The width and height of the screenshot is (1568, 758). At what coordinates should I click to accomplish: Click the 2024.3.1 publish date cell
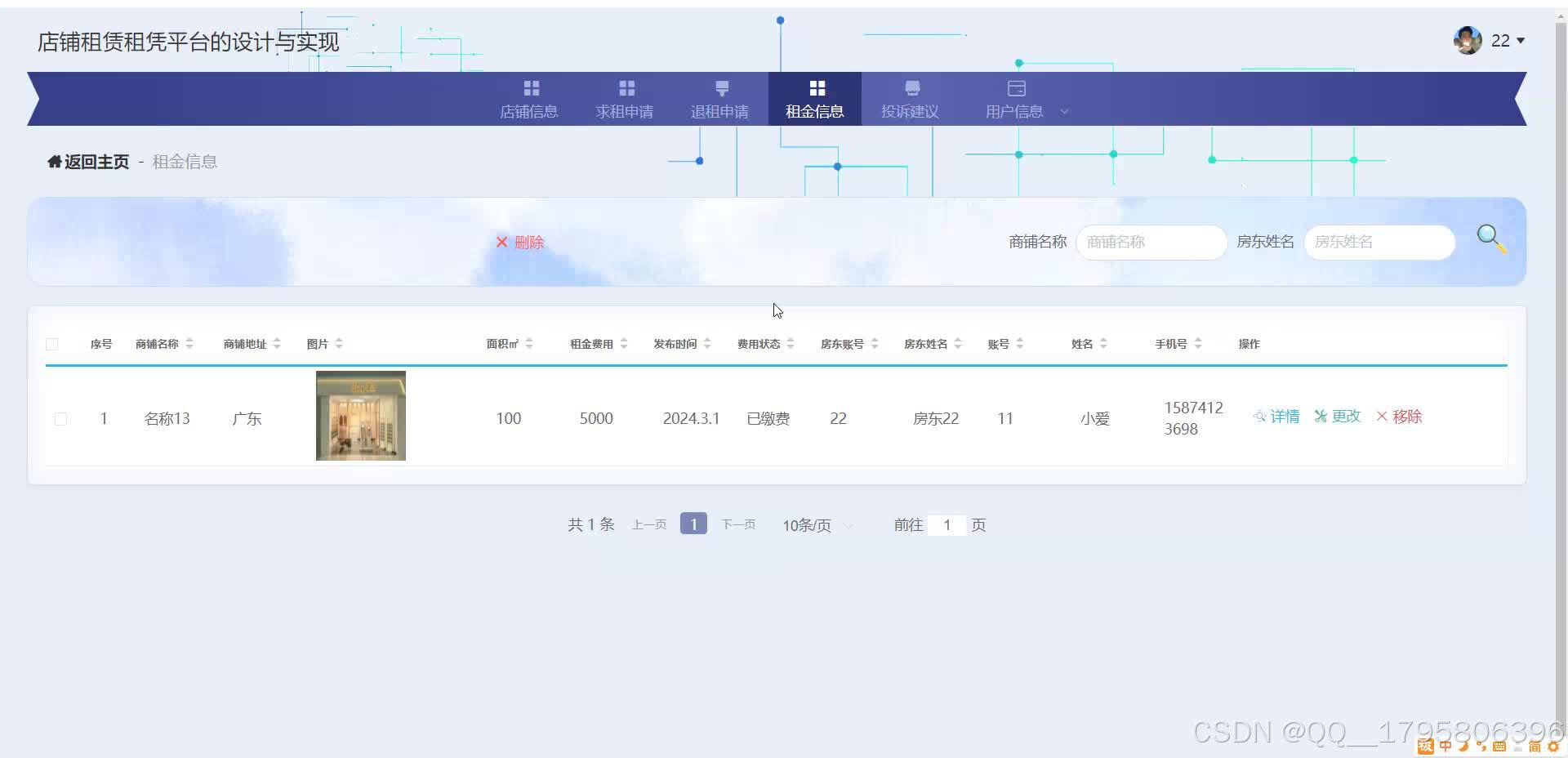coord(691,419)
